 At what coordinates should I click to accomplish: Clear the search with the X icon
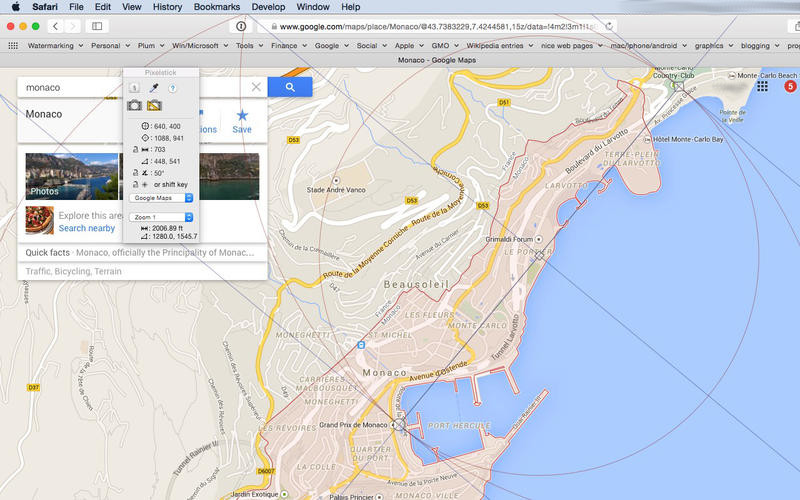coord(256,87)
